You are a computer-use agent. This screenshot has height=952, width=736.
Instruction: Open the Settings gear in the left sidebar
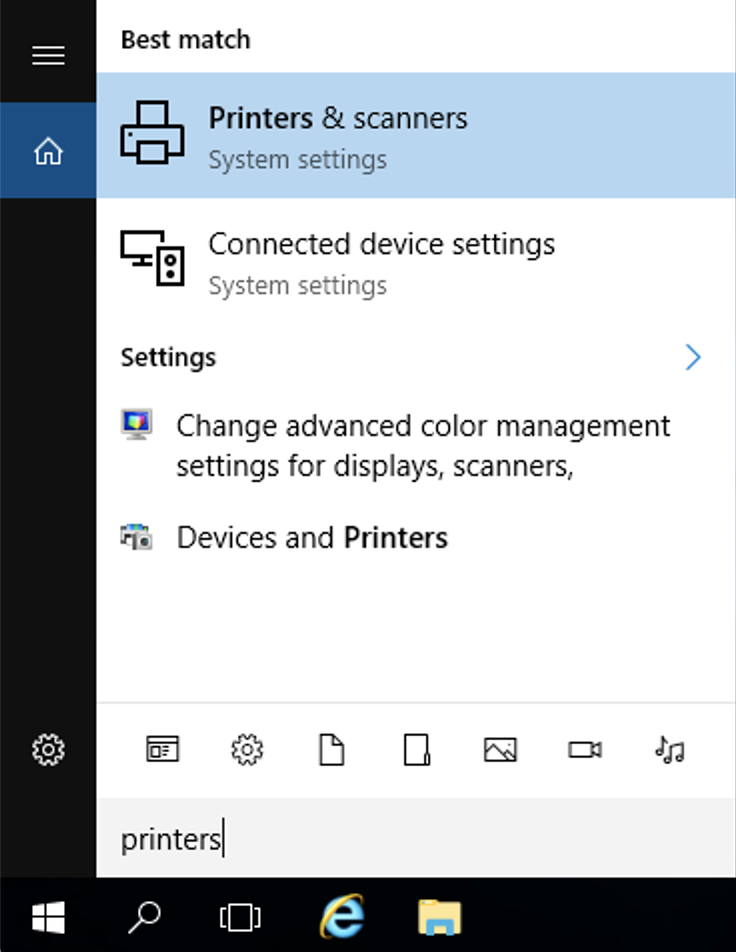tap(48, 750)
